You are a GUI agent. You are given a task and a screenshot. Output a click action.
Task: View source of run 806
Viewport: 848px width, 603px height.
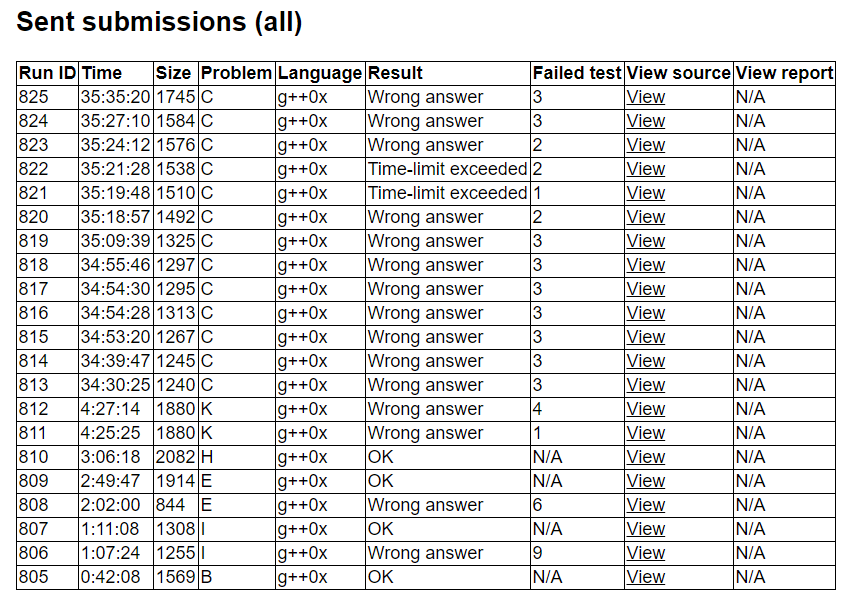(x=645, y=553)
